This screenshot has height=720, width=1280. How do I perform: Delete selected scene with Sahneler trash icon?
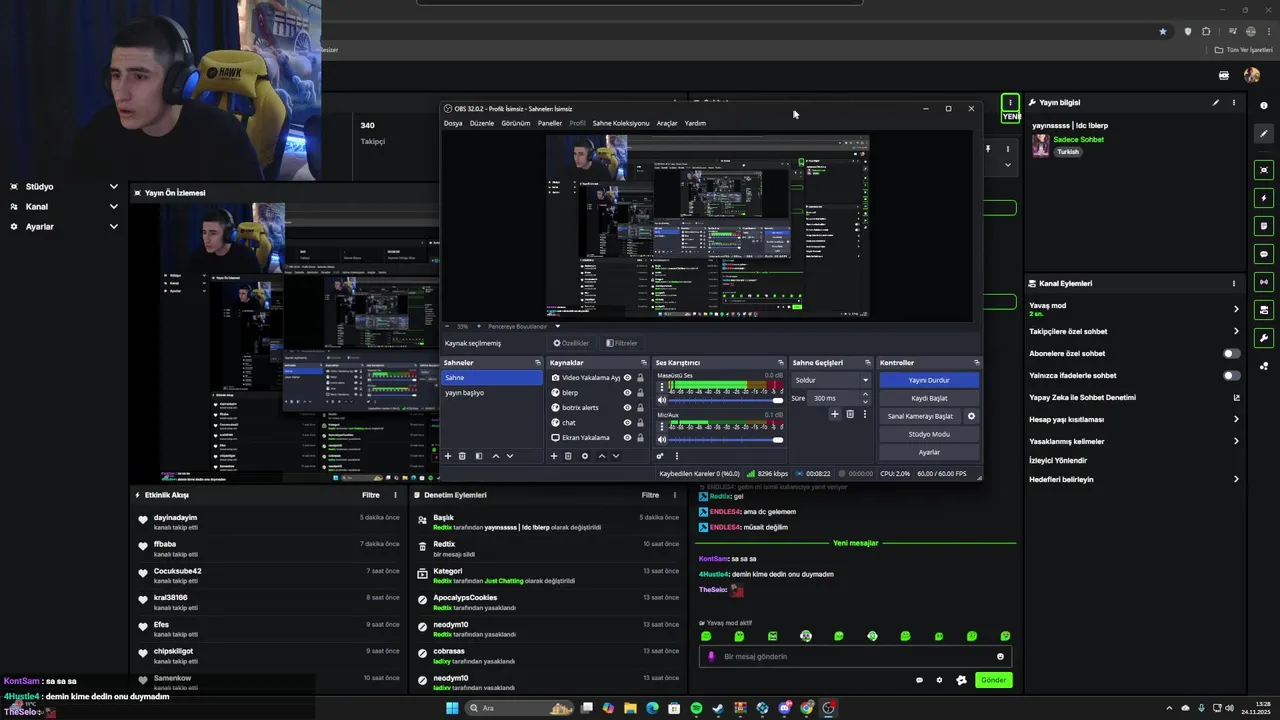(x=462, y=456)
